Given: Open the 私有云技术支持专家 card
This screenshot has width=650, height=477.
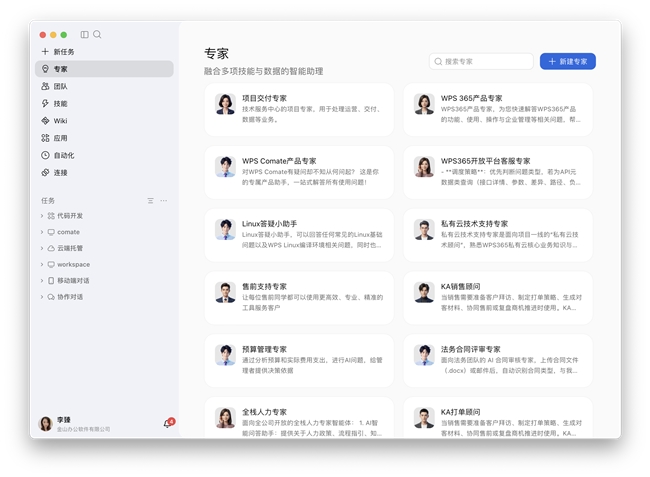Looking at the screenshot, I should pyautogui.click(x=498, y=235).
